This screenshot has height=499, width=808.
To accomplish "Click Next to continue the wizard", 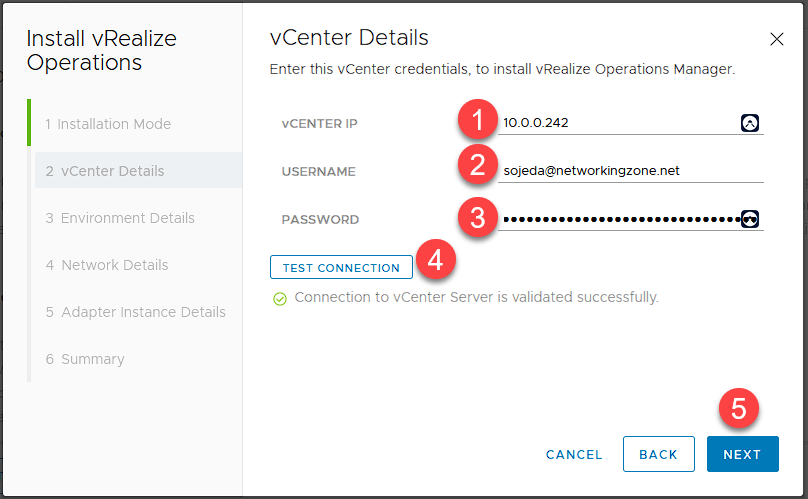I will point(742,454).
